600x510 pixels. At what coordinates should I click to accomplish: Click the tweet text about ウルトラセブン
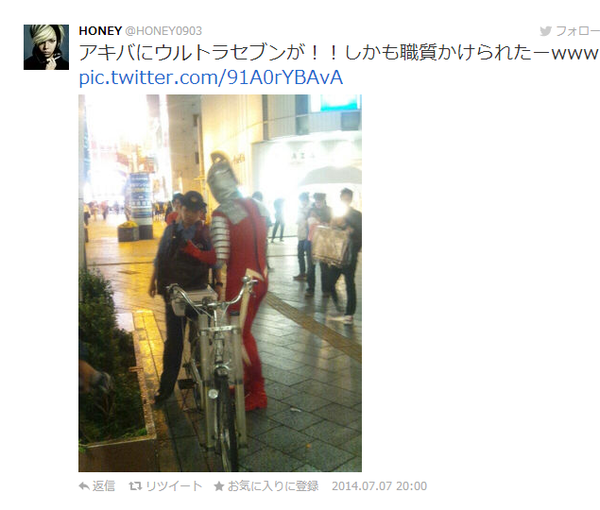point(339,53)
